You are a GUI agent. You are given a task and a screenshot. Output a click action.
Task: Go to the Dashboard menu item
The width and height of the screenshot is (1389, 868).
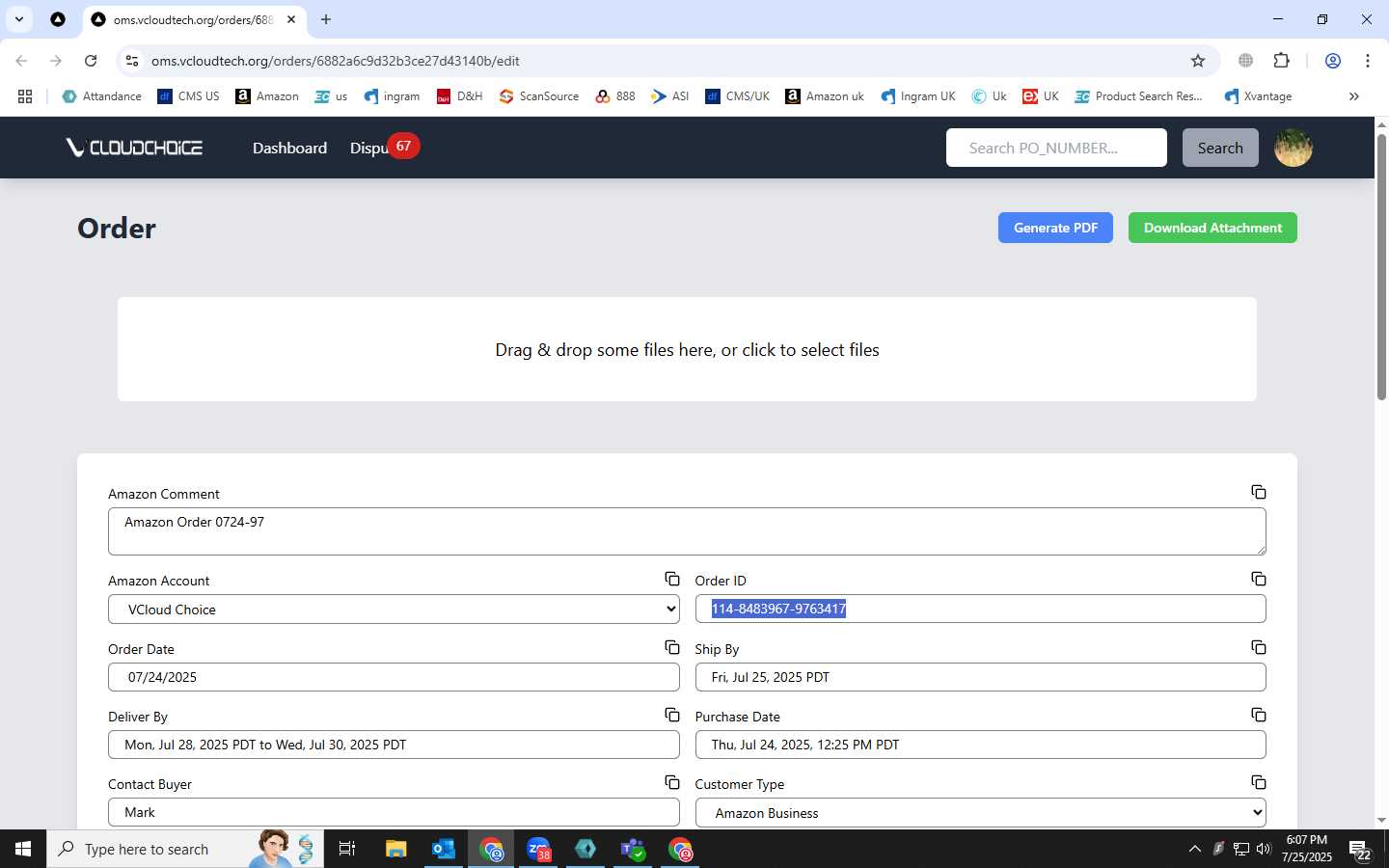click(289, 148)
